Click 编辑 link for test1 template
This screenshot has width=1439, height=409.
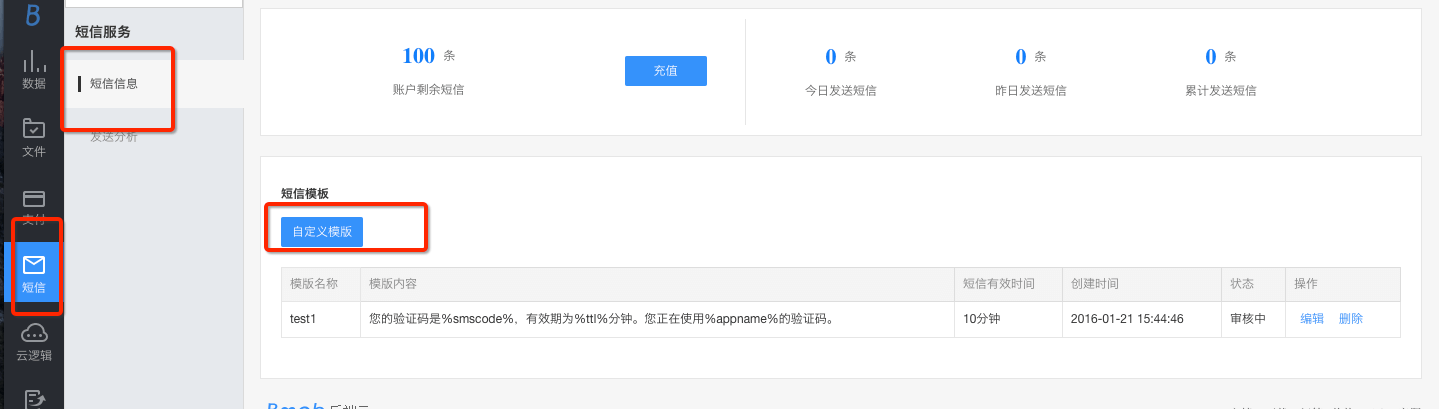[x=1312, y=319]
